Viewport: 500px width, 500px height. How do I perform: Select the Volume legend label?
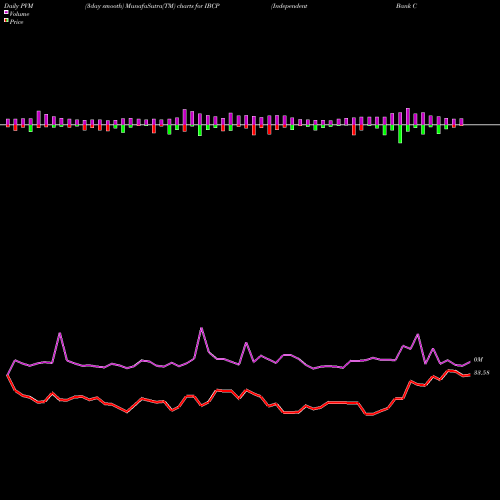(19, 14)
